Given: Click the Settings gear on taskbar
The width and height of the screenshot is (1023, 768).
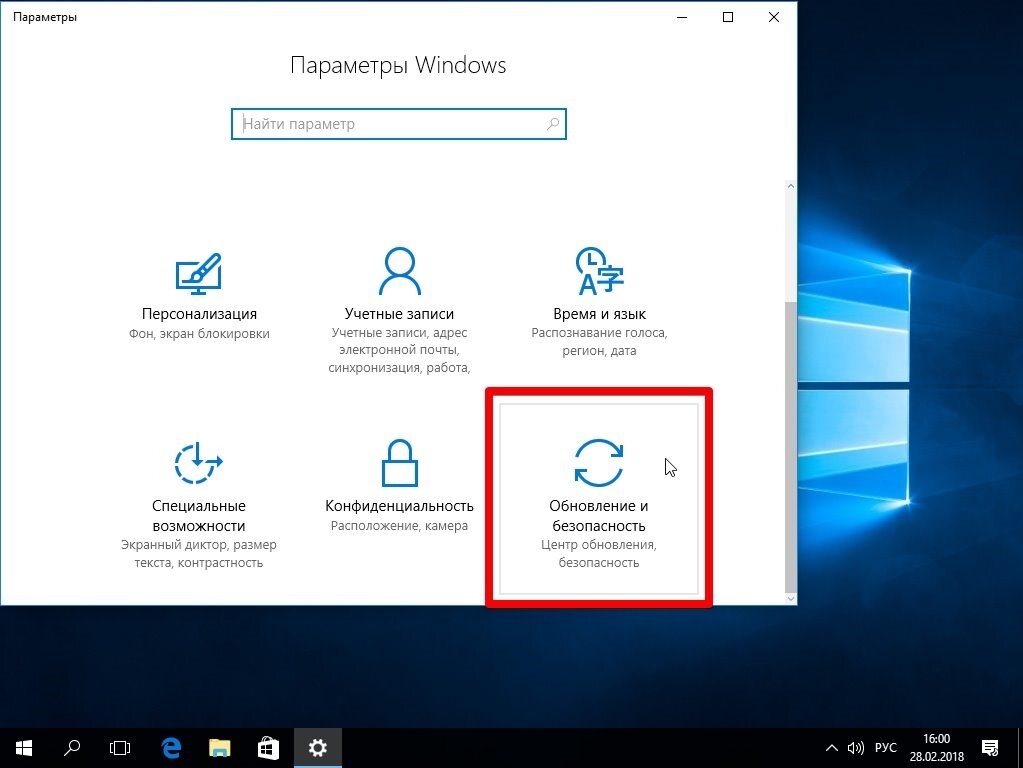Looking at the screenshot, I should tap(318, 748).
